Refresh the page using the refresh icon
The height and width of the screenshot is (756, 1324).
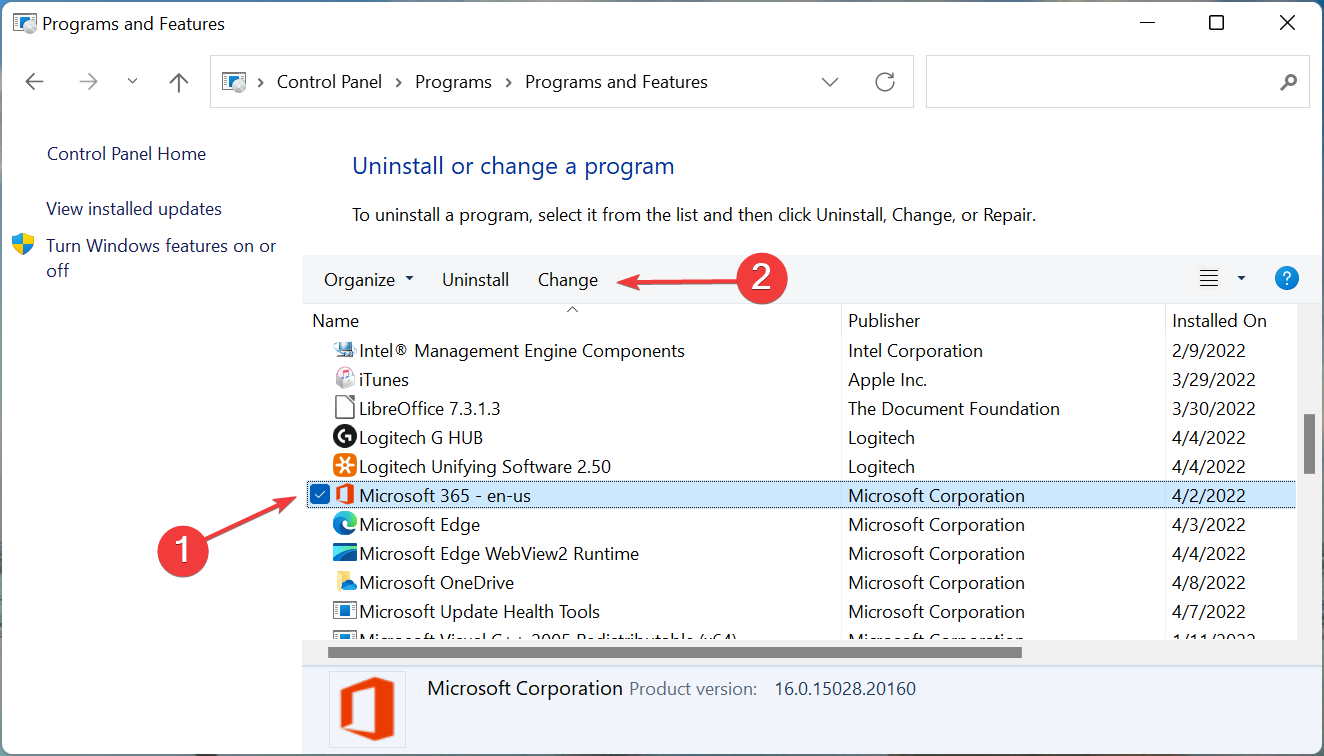pyautogui.click(x=884, y=81)
